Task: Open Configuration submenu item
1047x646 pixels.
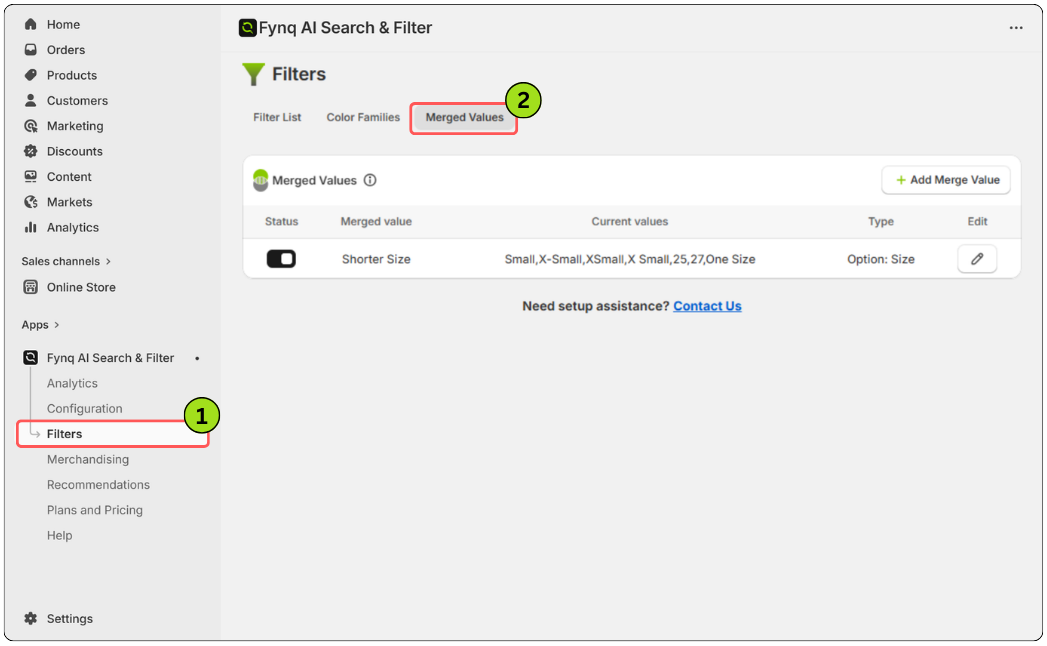Action: coord(85,409)
